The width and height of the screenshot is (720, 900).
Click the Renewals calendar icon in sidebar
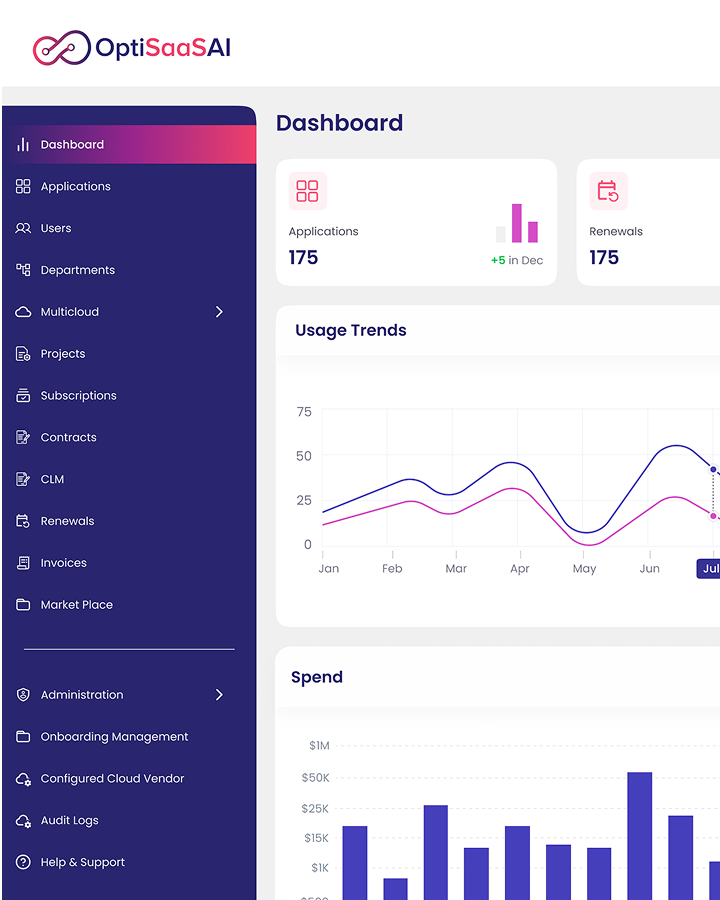point(23,521)
